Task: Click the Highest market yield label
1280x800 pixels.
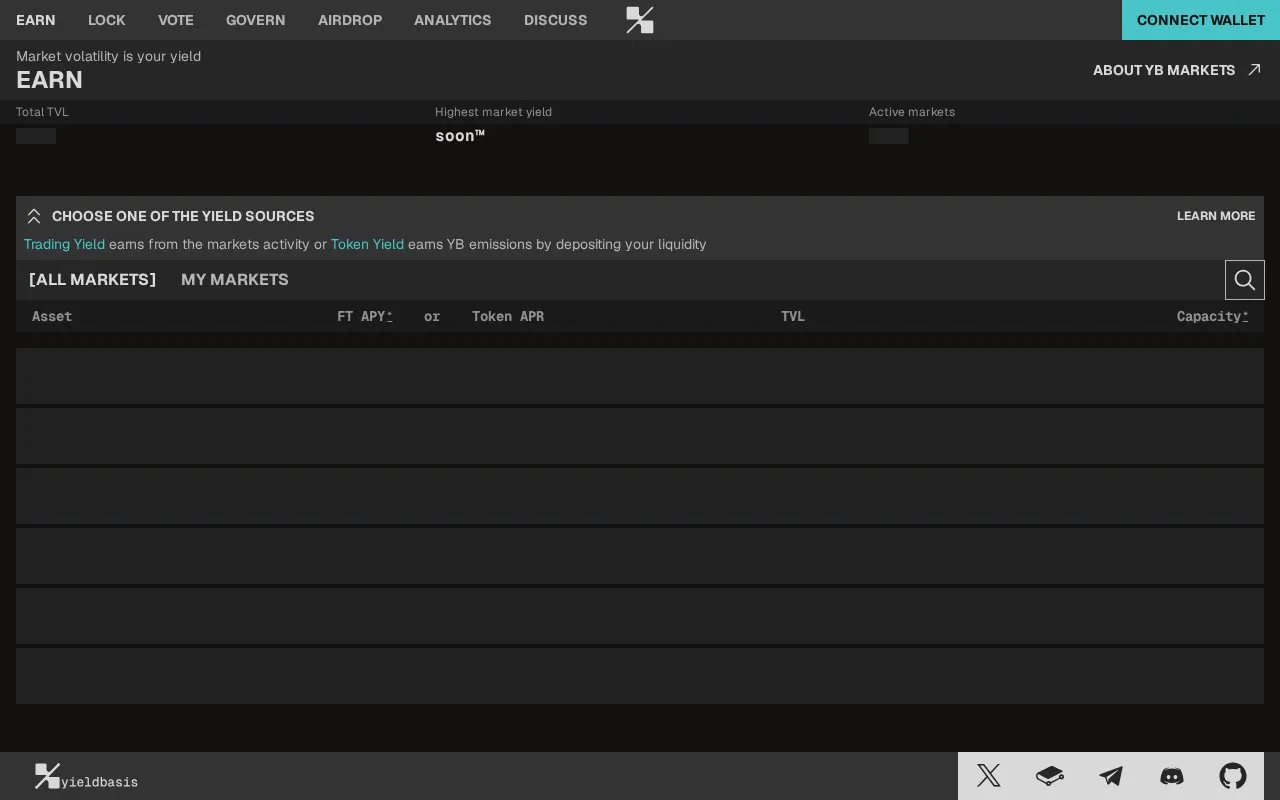Action: (493, 112)
